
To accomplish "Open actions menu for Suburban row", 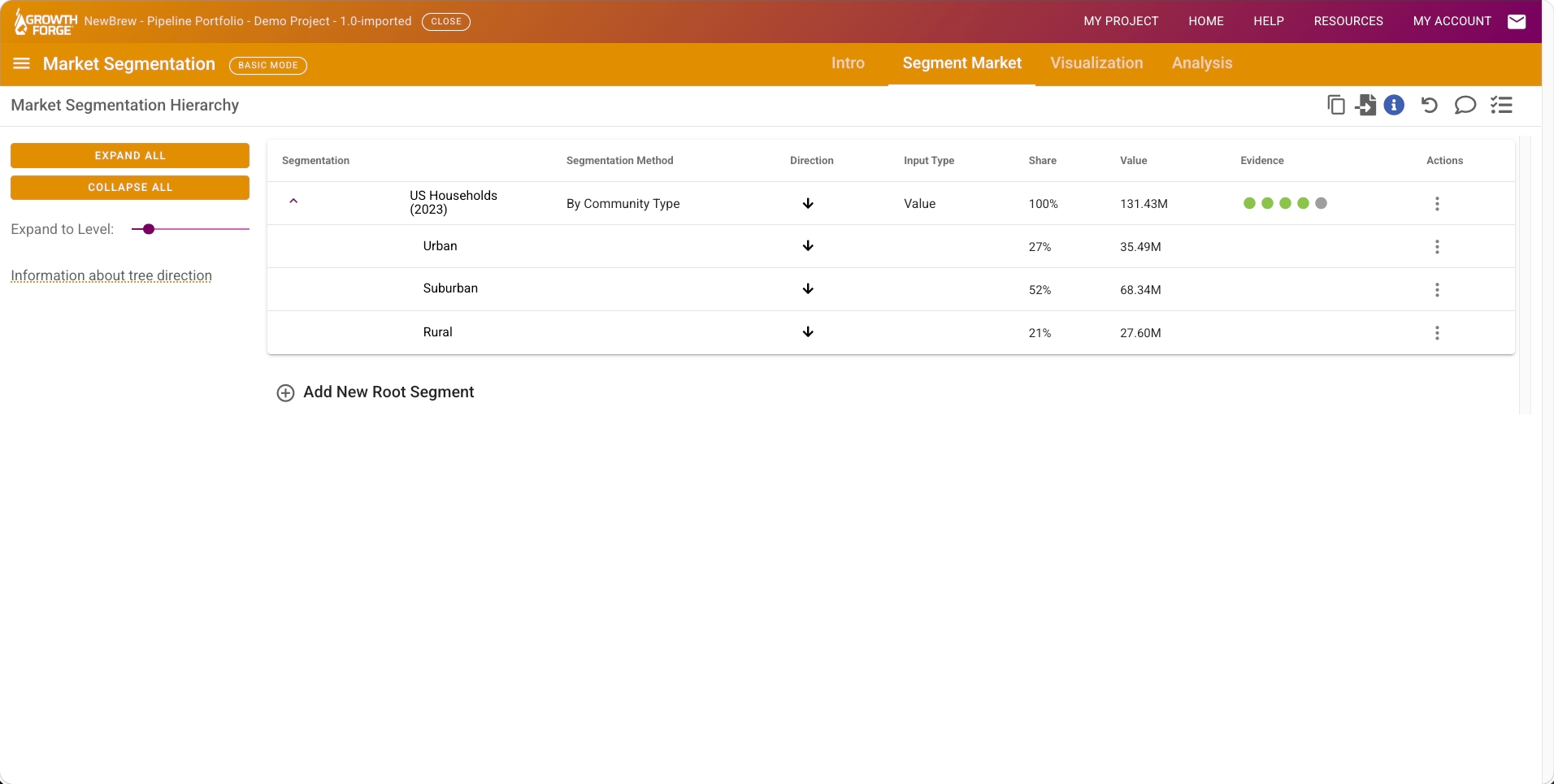I will (1437, 290).
